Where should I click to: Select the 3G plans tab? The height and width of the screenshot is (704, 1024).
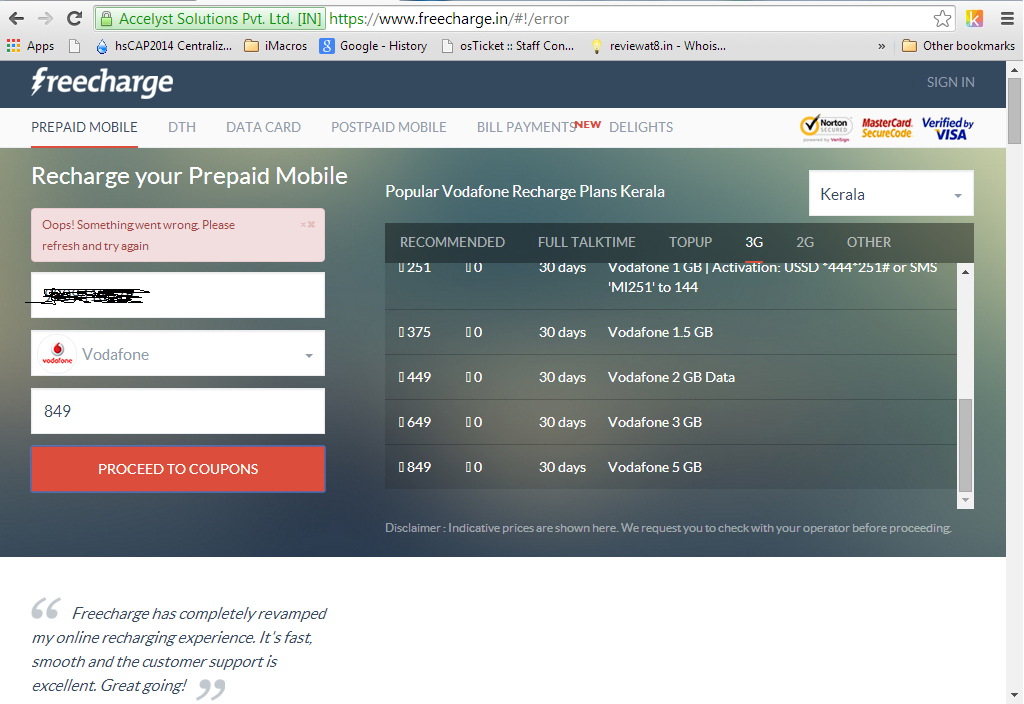754,242
